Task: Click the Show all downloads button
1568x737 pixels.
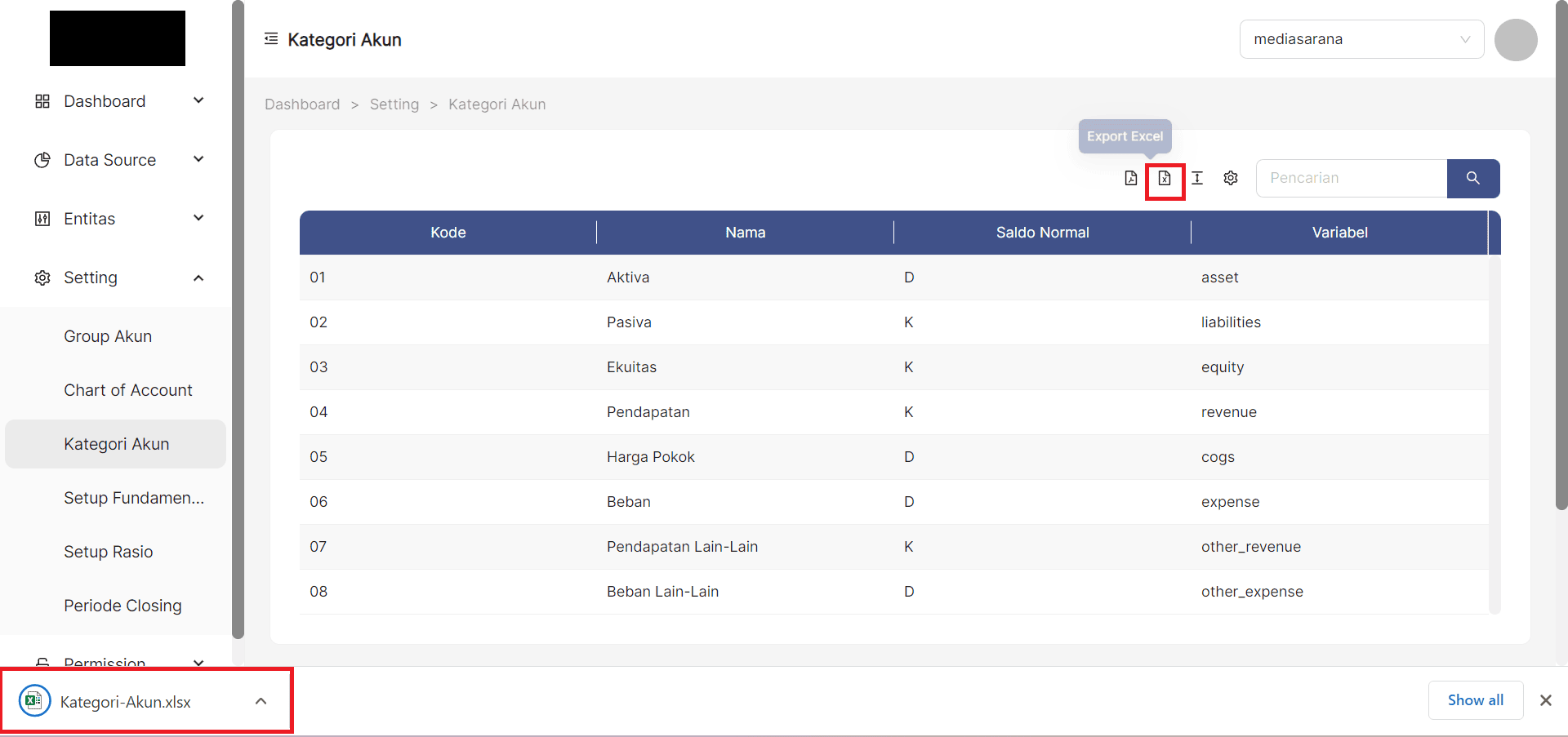Action: [x=1476, y=699]
